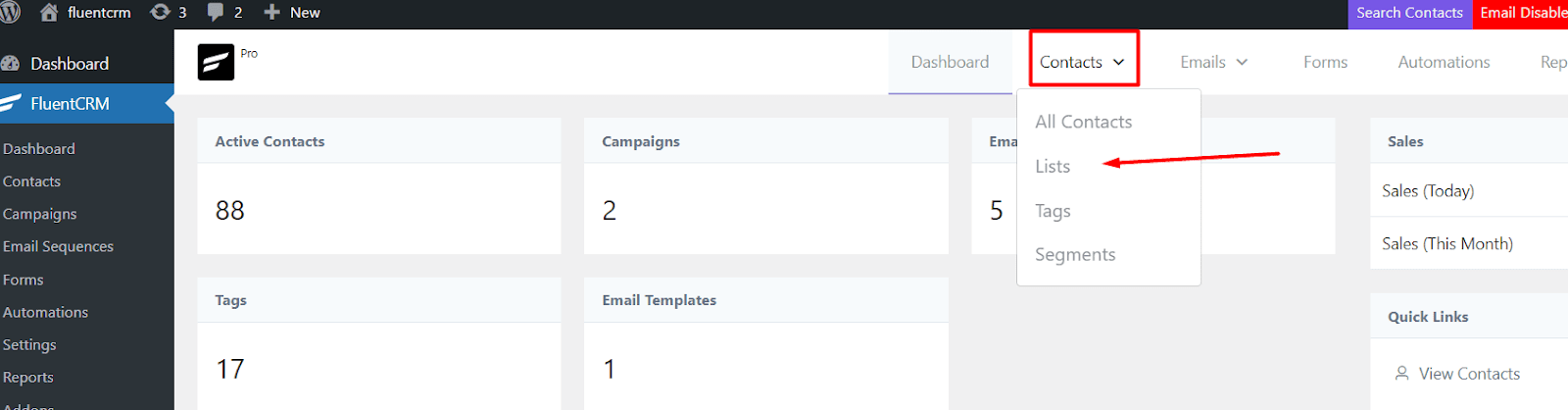Click the Tags card heading
Viewport: 1568px width, 410px height.
tap(231, 300)
